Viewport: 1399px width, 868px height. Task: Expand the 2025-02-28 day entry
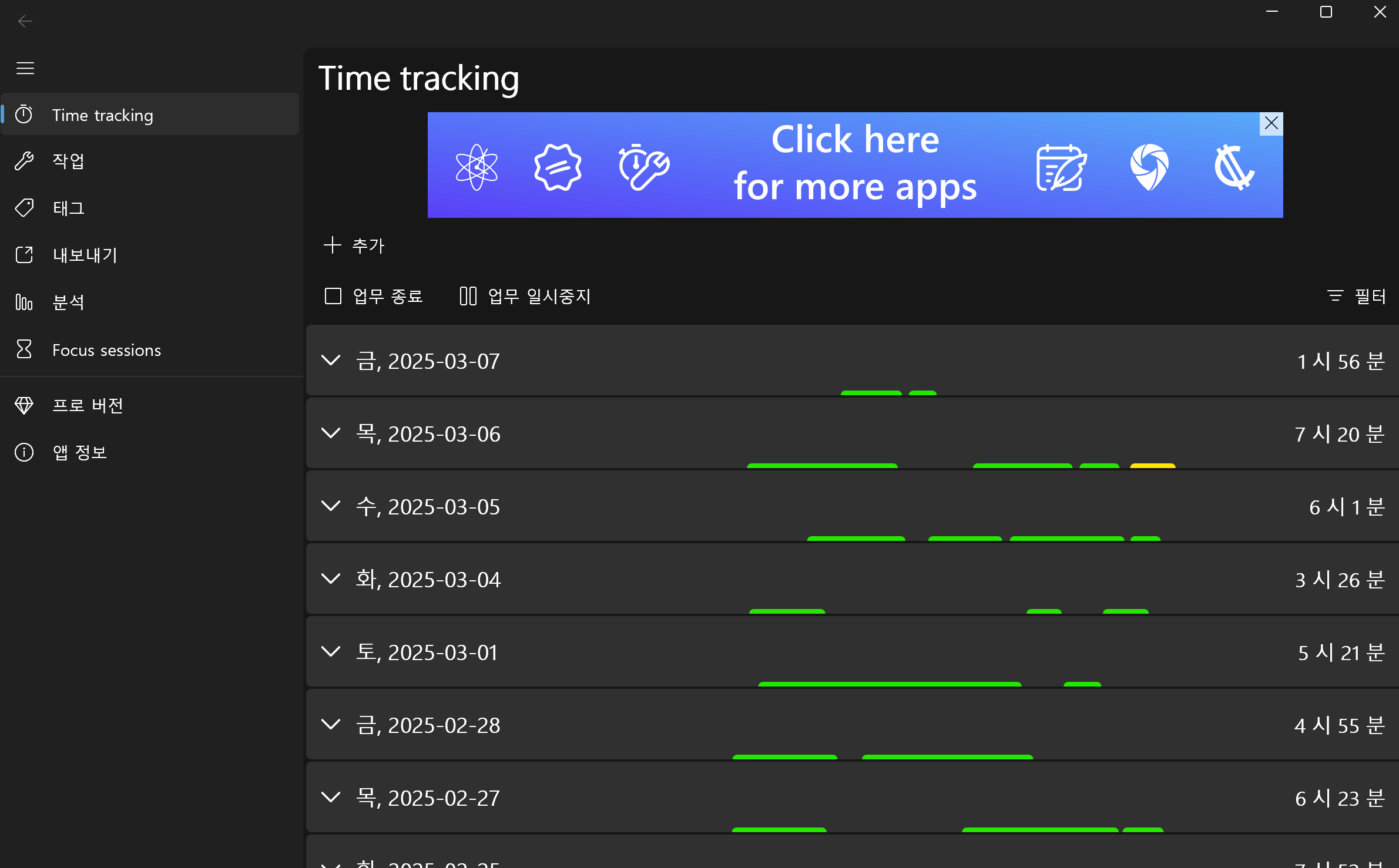tap(331, 725)
